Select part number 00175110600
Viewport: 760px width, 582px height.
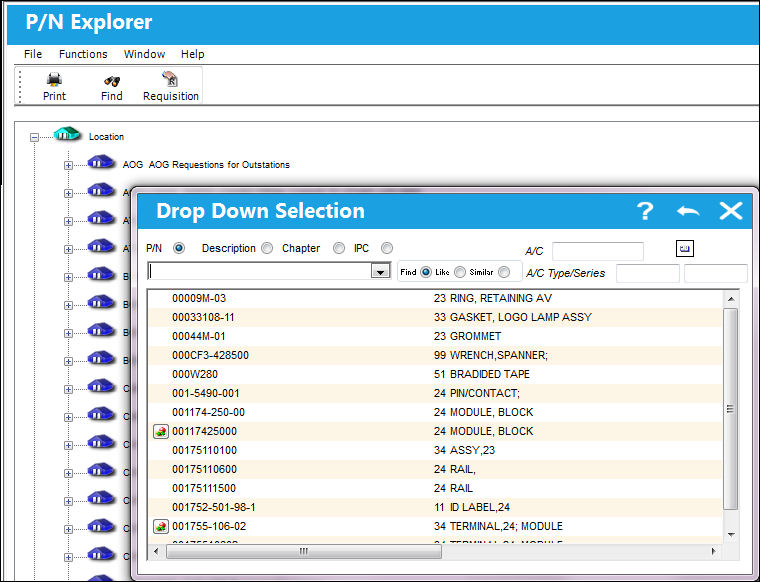click(205, 469)
